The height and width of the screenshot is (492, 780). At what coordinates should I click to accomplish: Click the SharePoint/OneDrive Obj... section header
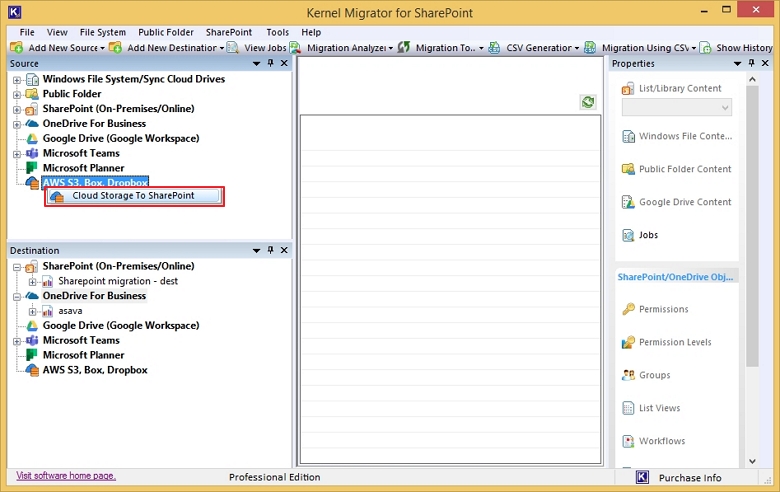pyautogui.click(x=676, y=277)
